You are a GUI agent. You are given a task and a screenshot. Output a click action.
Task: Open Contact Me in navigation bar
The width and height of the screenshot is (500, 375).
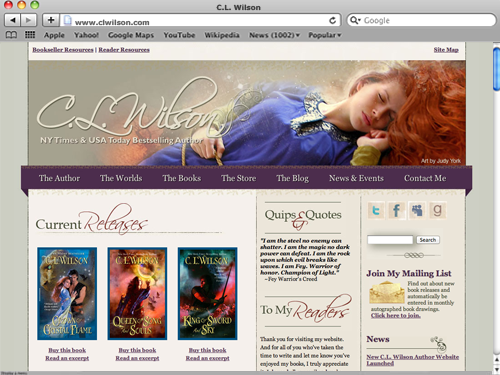coord(425,178)
